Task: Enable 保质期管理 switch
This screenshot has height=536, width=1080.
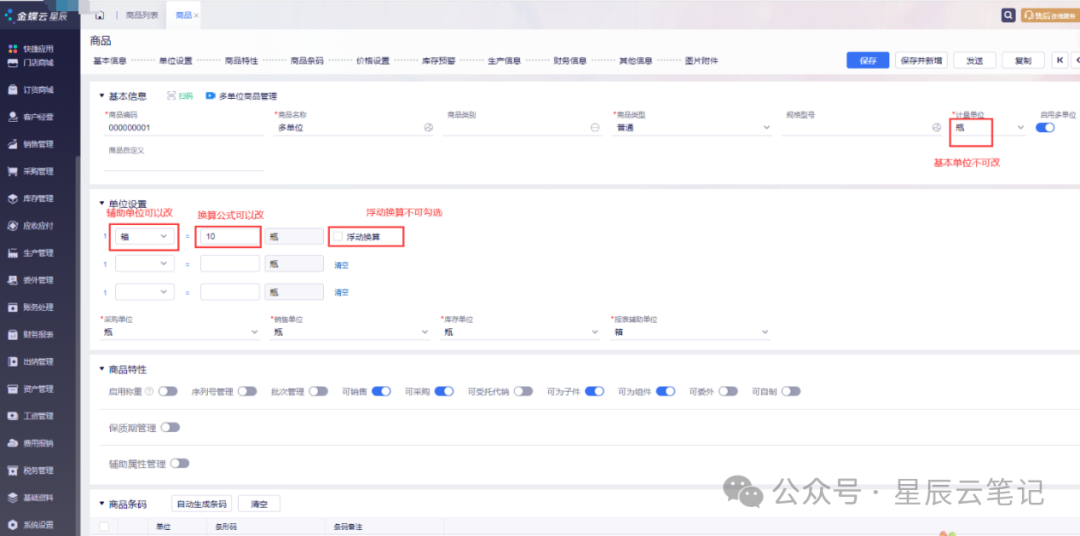Action: tap(170, 428)
